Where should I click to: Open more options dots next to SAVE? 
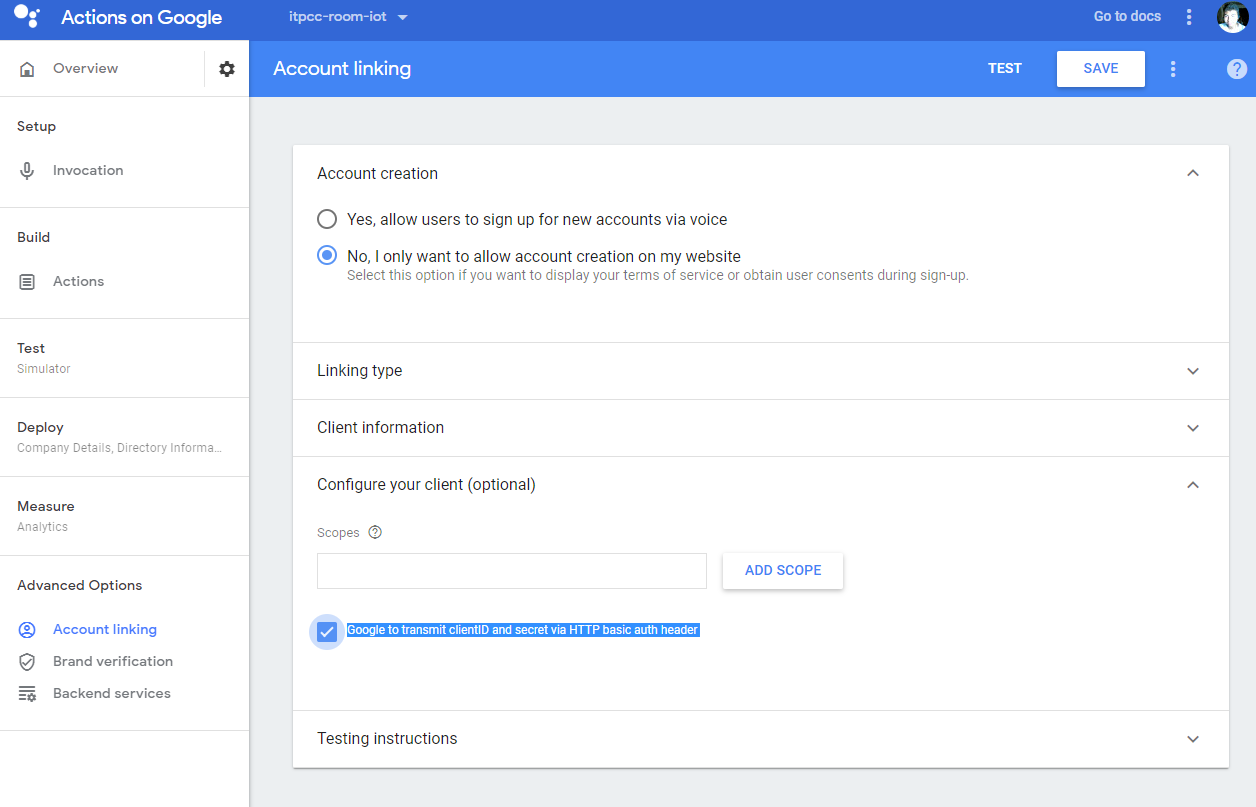click(x=1173, y=69)
